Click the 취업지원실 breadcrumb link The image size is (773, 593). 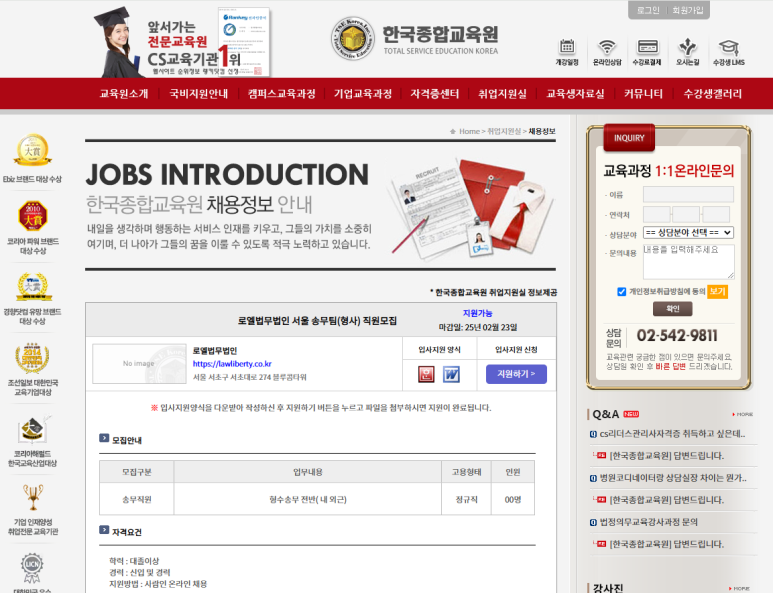click(504, 131)
